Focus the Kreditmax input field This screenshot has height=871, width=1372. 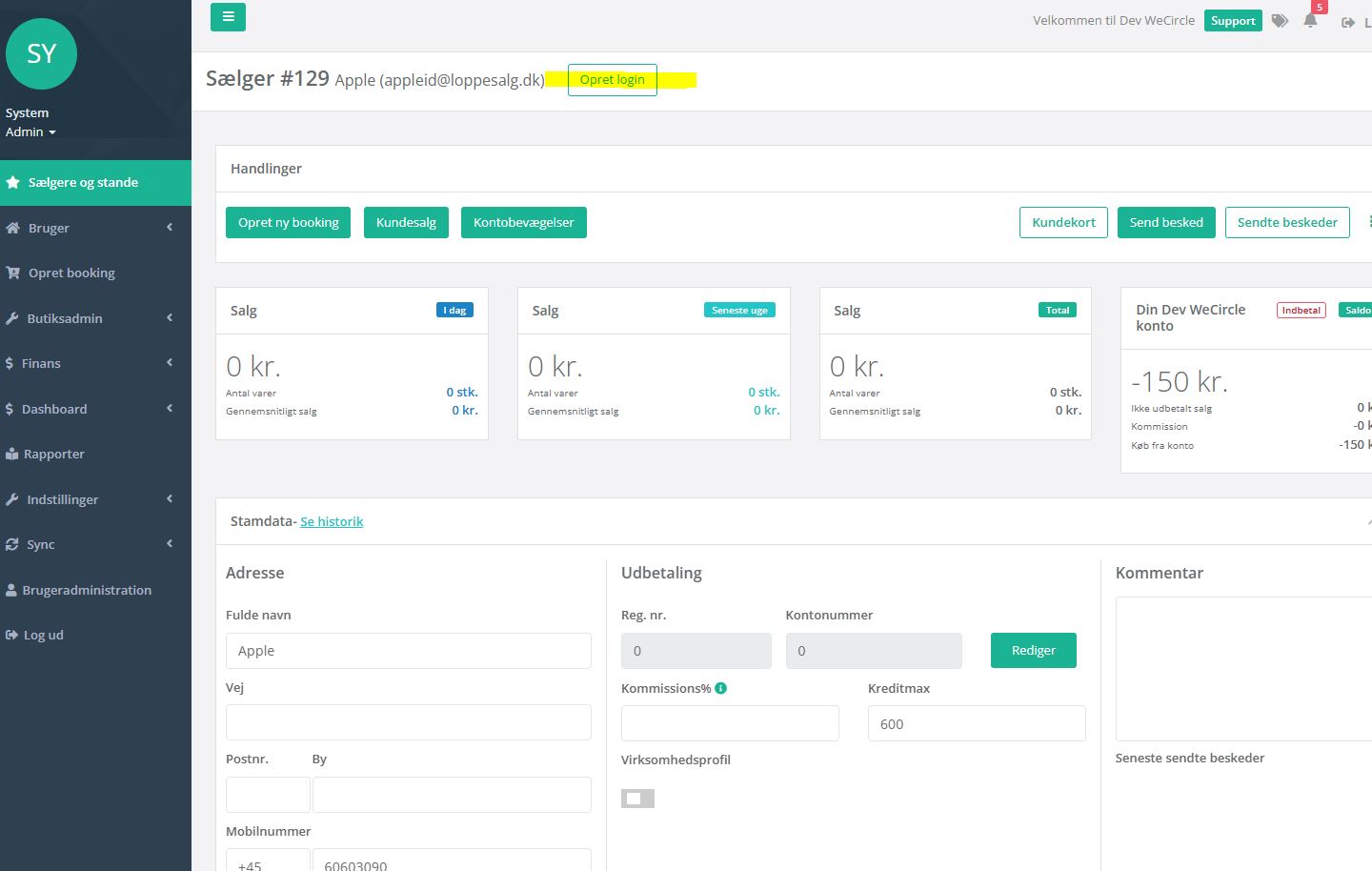(977, 723)
